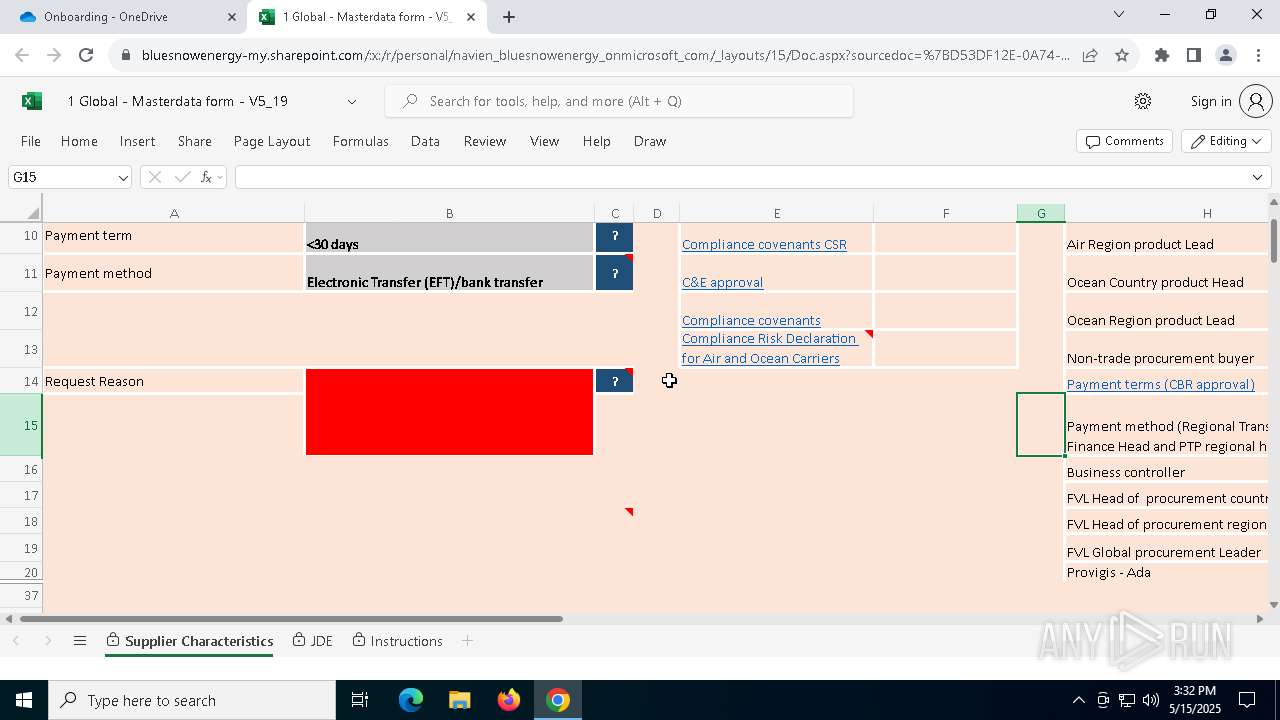The height and width of the screenshot is (720, 1280).
Task: Click the share page icon in address bar
Action: pyautogui.click(x=1090, y=56)
